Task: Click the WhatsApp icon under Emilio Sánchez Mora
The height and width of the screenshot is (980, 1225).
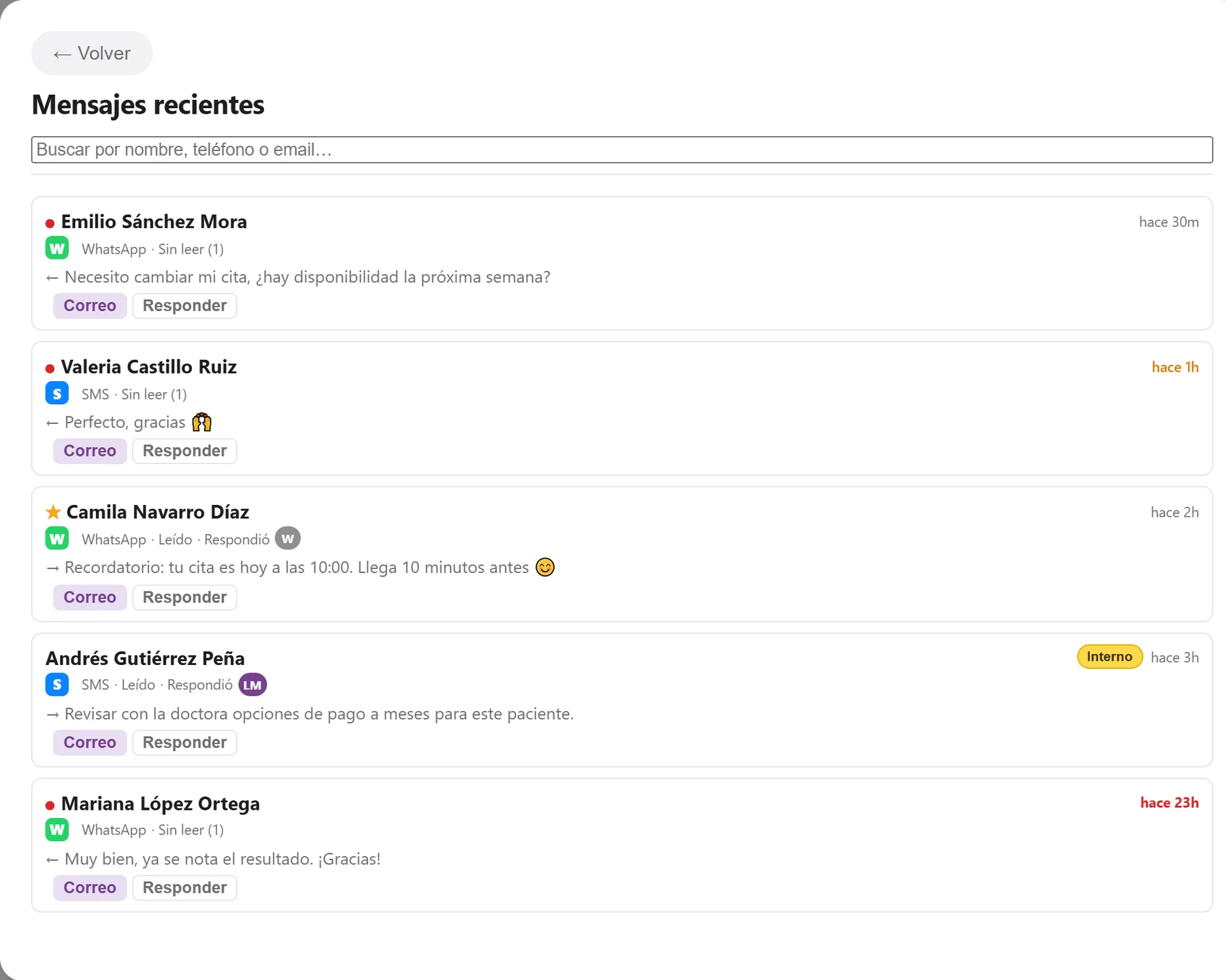Action: [x=57, y=248]
